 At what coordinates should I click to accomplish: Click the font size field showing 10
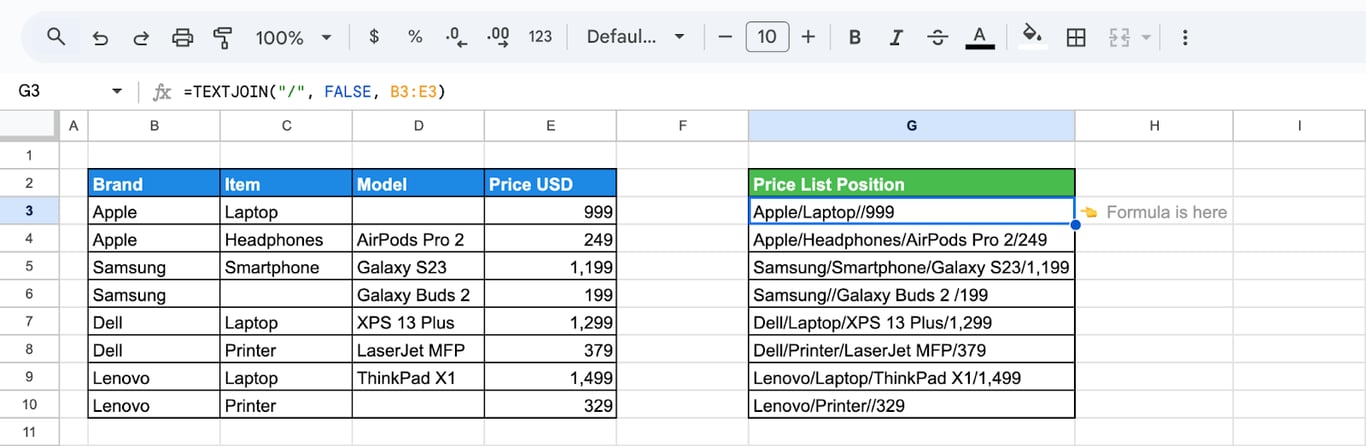[767, 37]
